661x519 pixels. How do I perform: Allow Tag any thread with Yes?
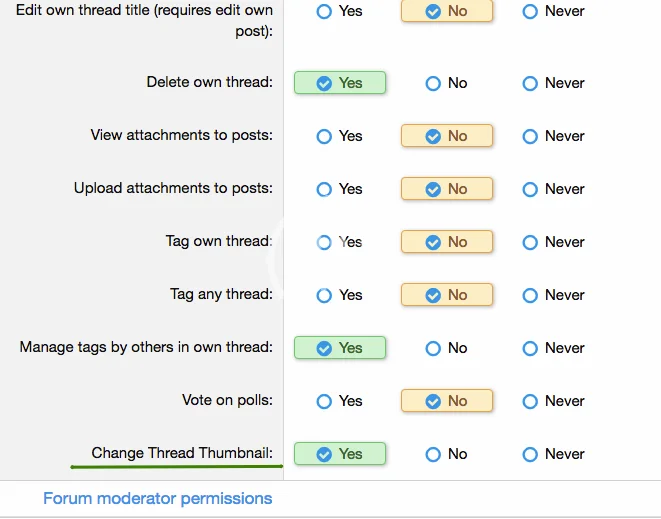pos(324,295)
